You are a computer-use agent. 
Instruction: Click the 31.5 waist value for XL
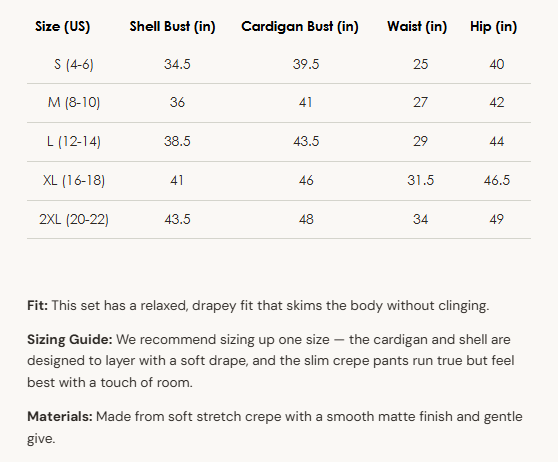(421, 180)
